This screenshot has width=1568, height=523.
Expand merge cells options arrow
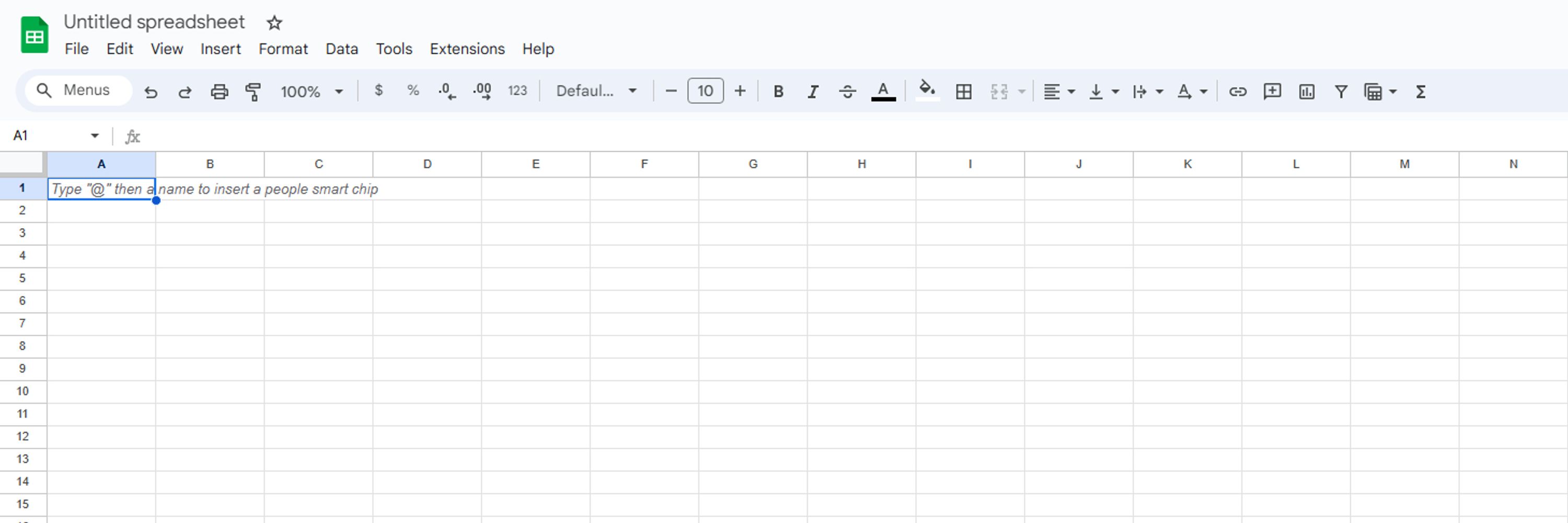click(x=1022, y=92)
